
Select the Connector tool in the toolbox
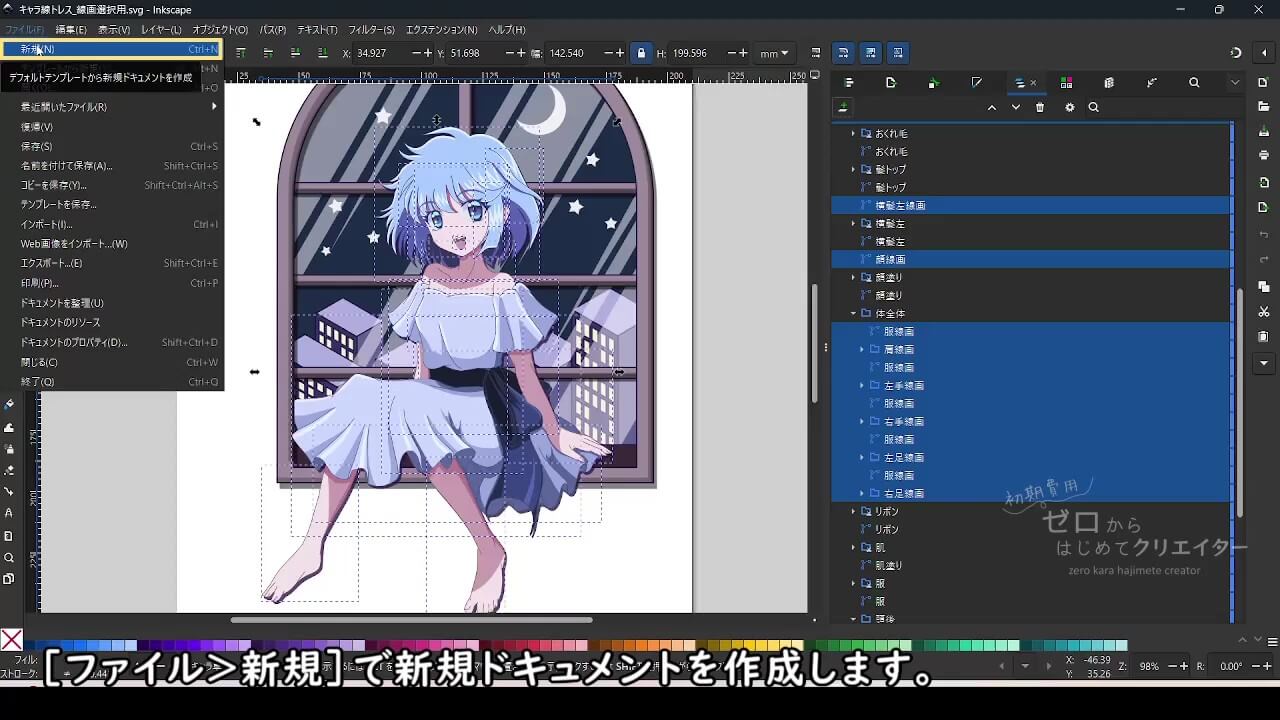(x=9, y=491)
